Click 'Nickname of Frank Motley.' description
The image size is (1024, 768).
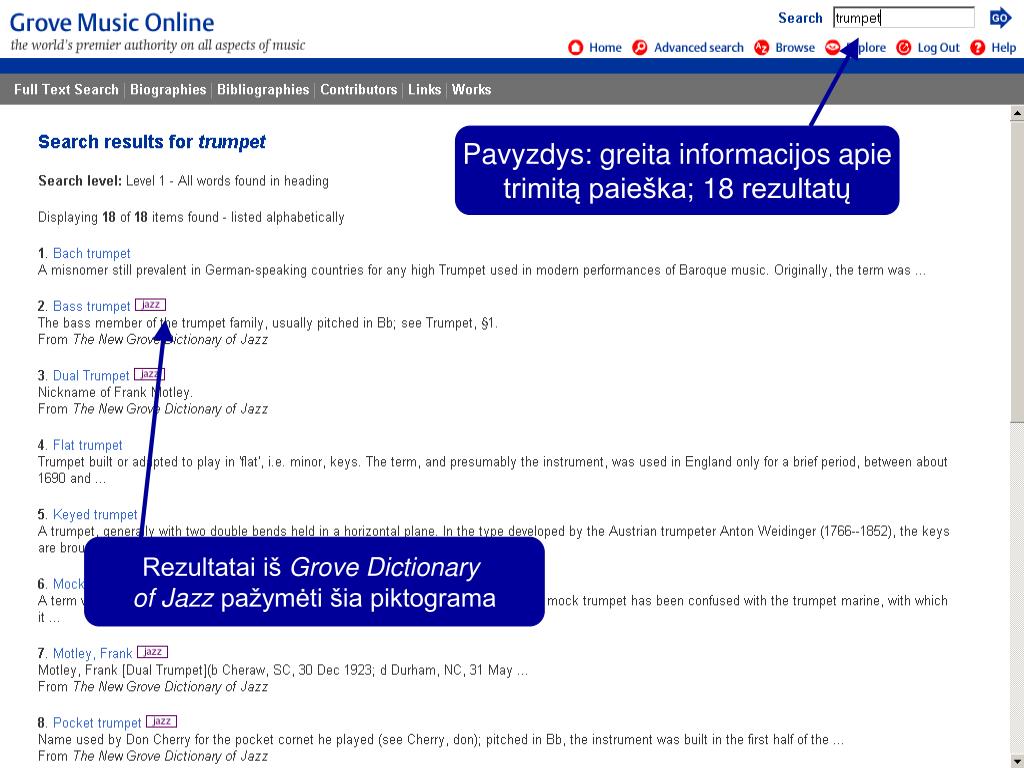[115, 392]
